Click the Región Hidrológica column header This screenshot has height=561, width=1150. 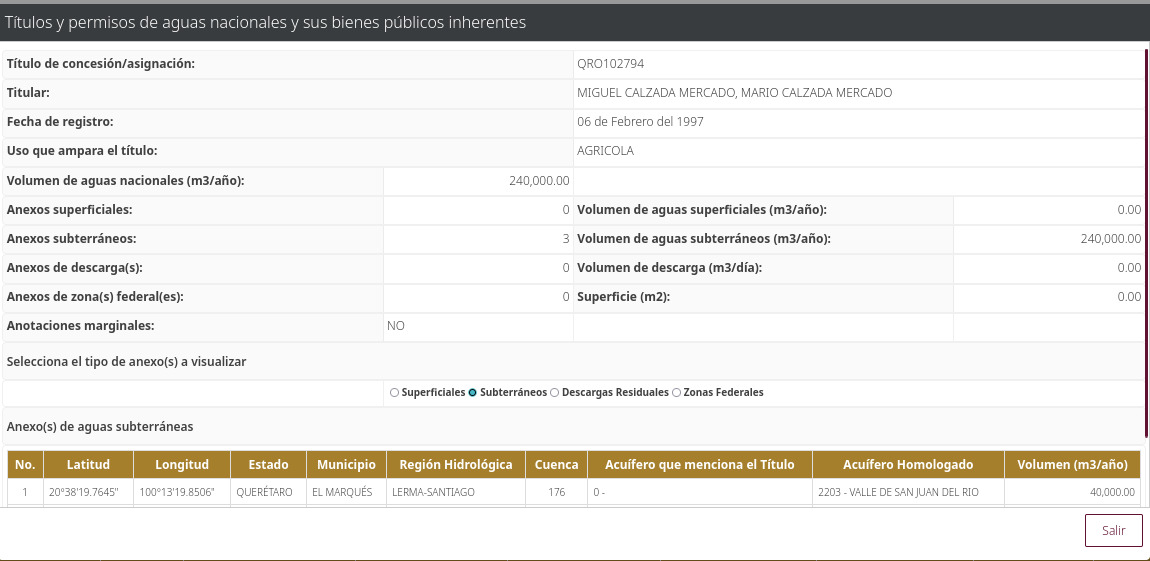pyautogui.click(x=455, y=465)
